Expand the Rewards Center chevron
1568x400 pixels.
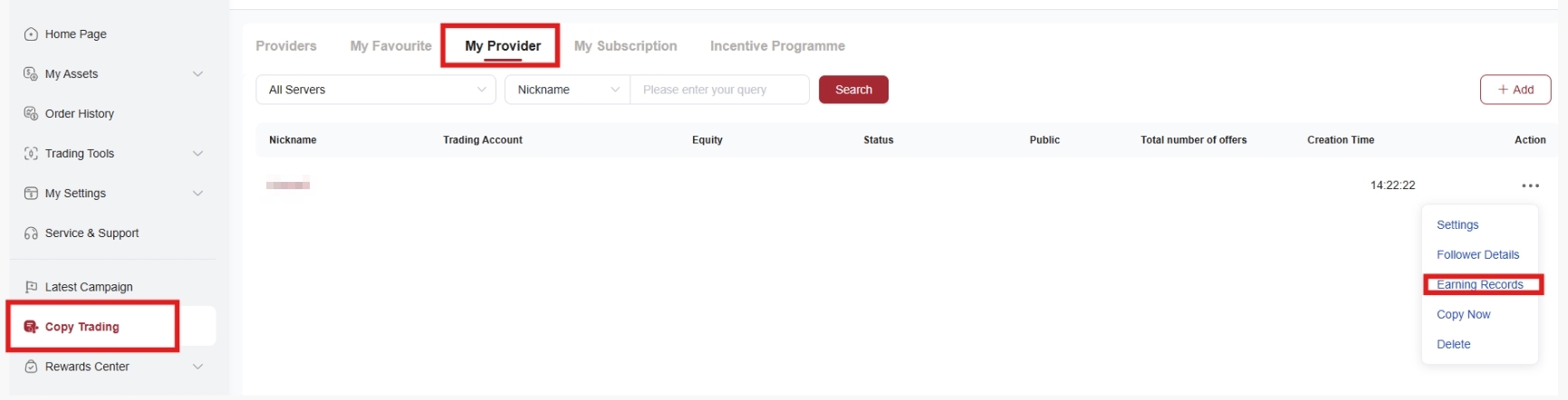197,367
